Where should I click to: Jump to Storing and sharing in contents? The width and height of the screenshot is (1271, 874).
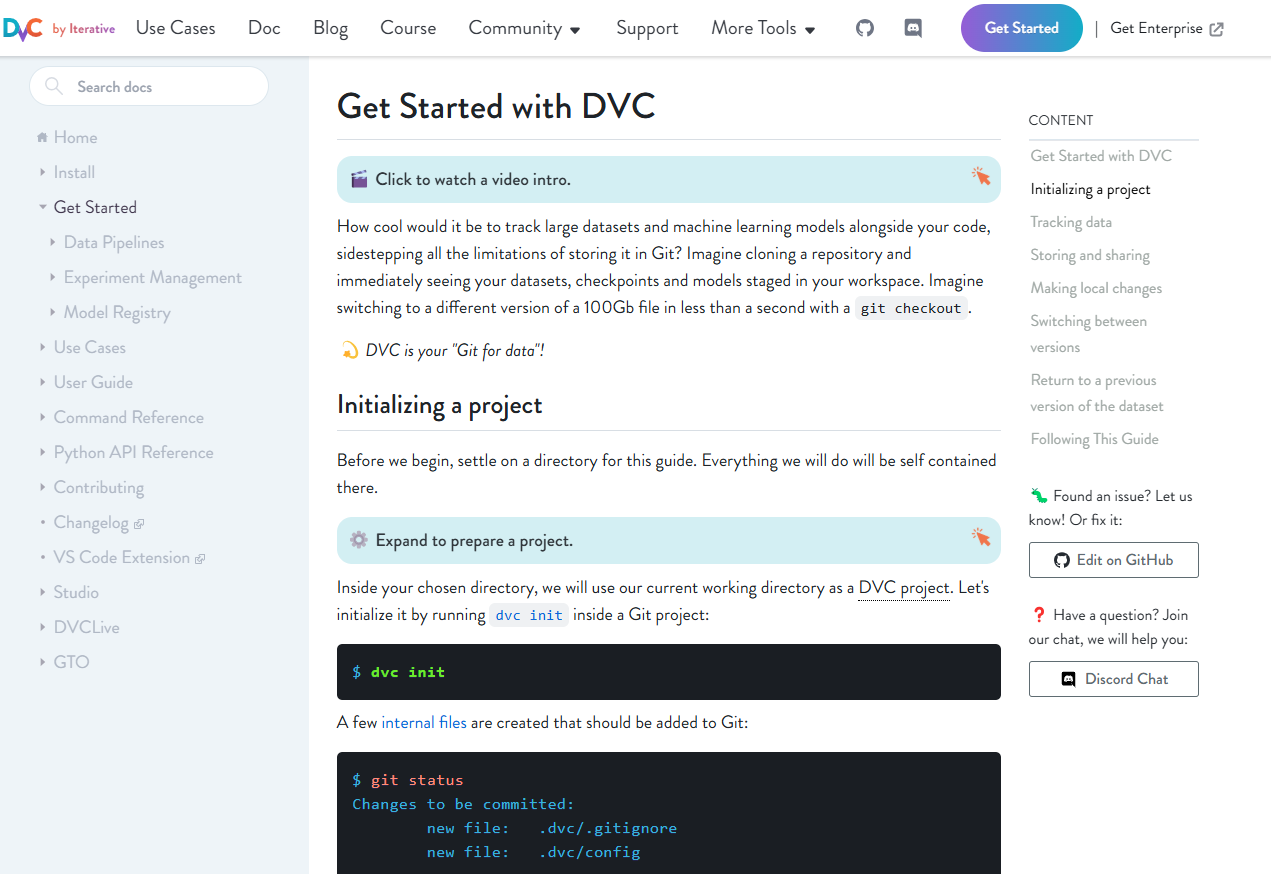1090,255
